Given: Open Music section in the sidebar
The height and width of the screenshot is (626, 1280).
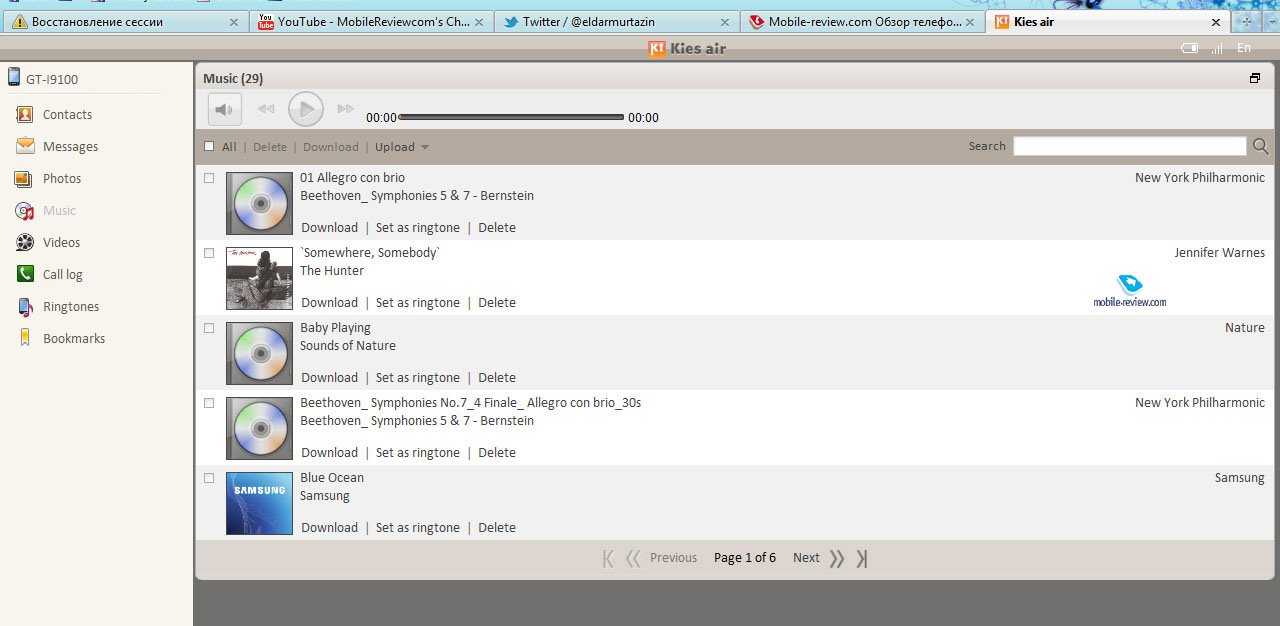Looking at the screenshot, I should tap(46, 211).
